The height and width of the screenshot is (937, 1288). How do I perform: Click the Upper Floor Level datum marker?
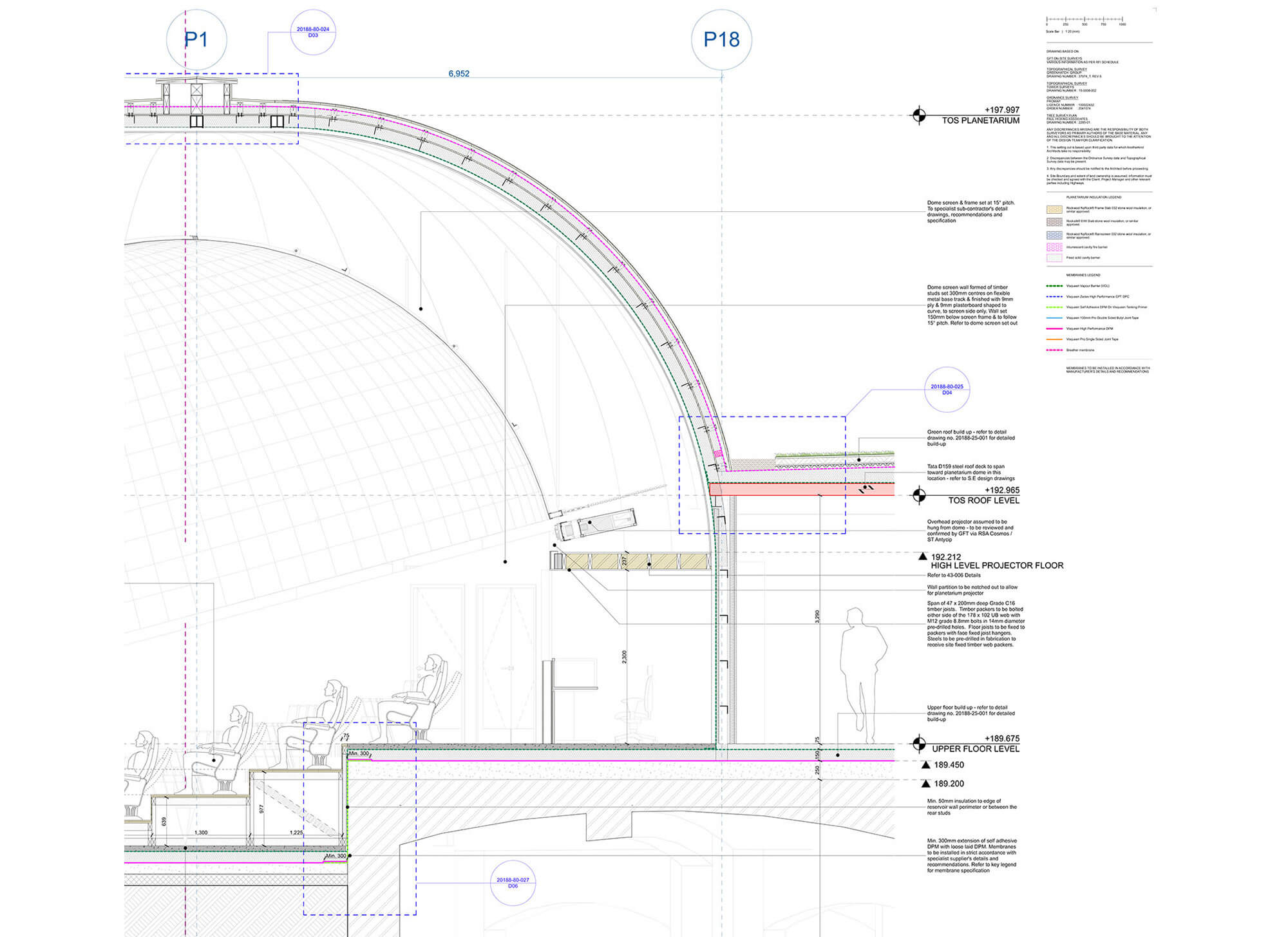919,744
